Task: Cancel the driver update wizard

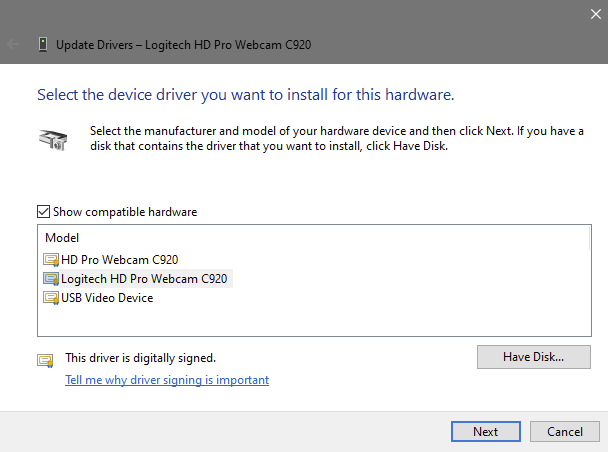Action: click(565, 431)
